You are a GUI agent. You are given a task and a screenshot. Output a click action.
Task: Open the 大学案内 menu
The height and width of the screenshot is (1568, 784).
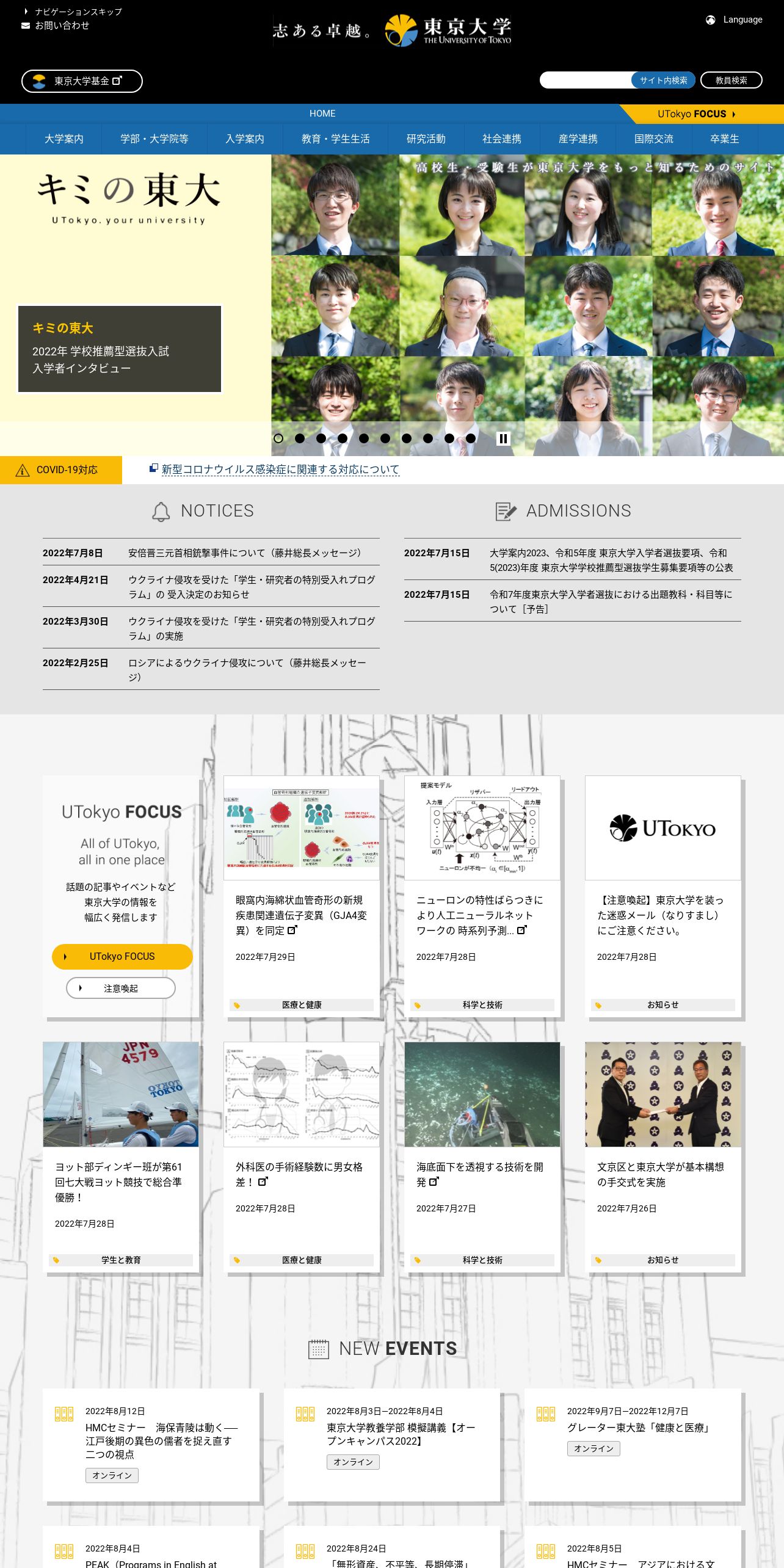(x=64, y=139)
